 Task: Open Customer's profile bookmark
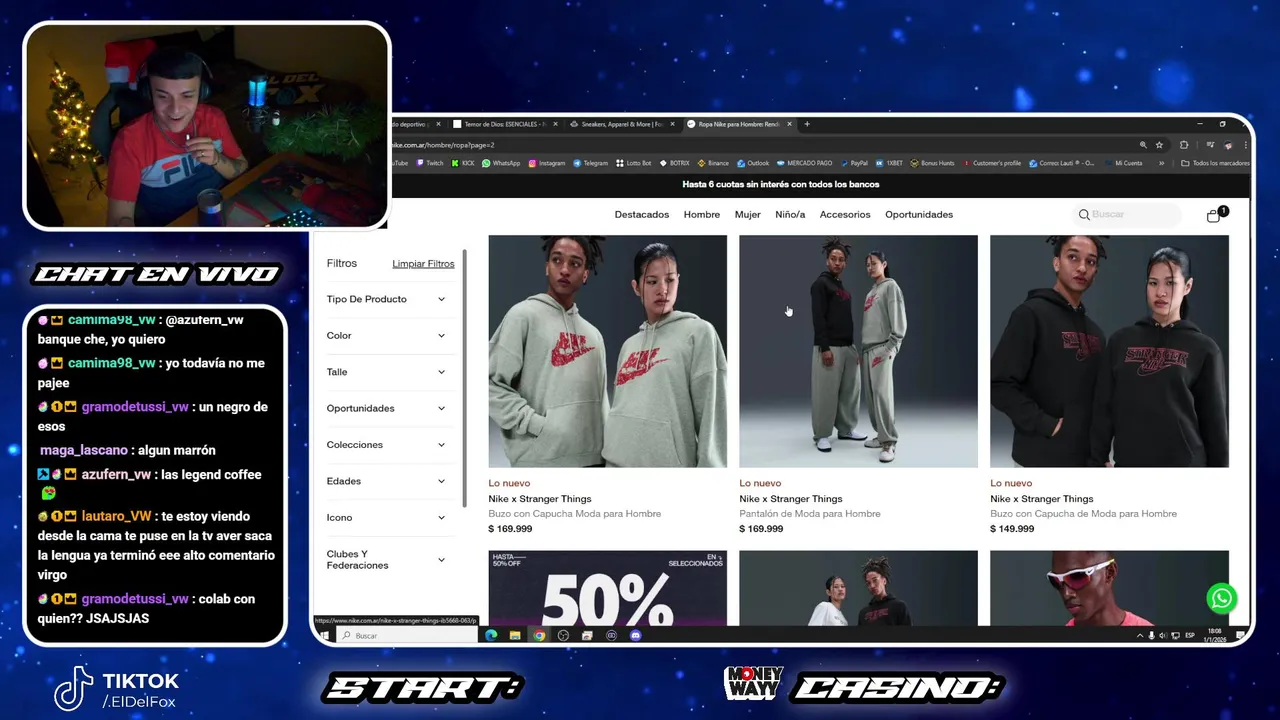click(992, 163)
